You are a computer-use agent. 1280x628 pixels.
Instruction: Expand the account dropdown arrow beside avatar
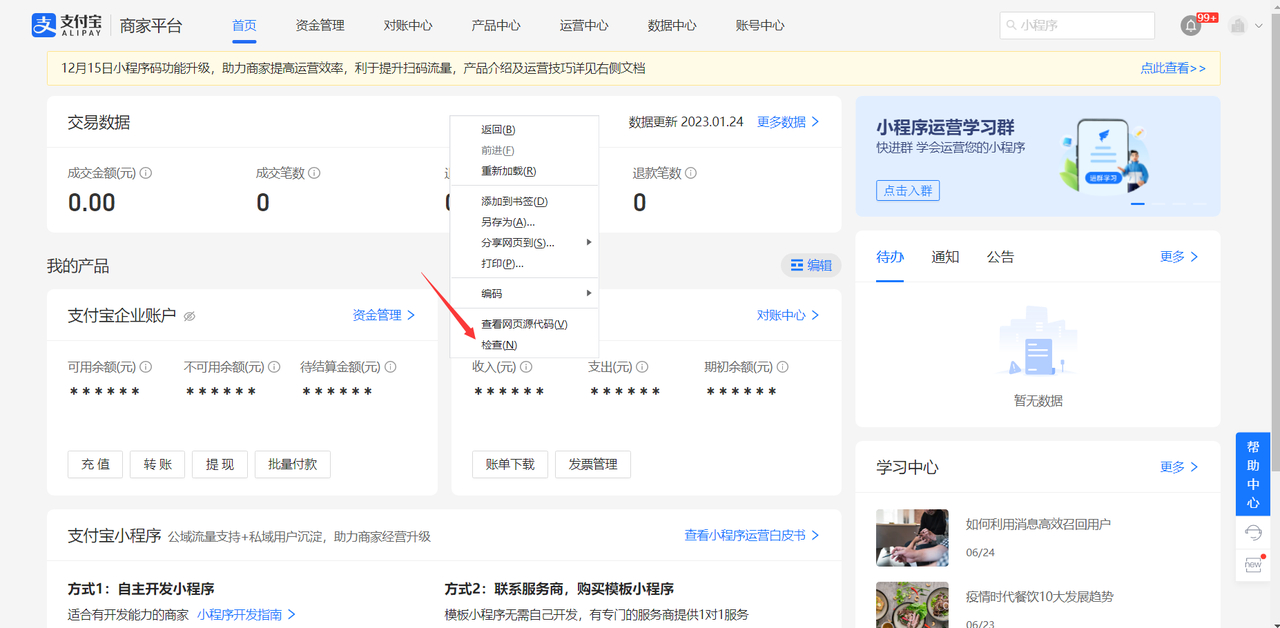pyautogui.click(x=1258, y=26)
